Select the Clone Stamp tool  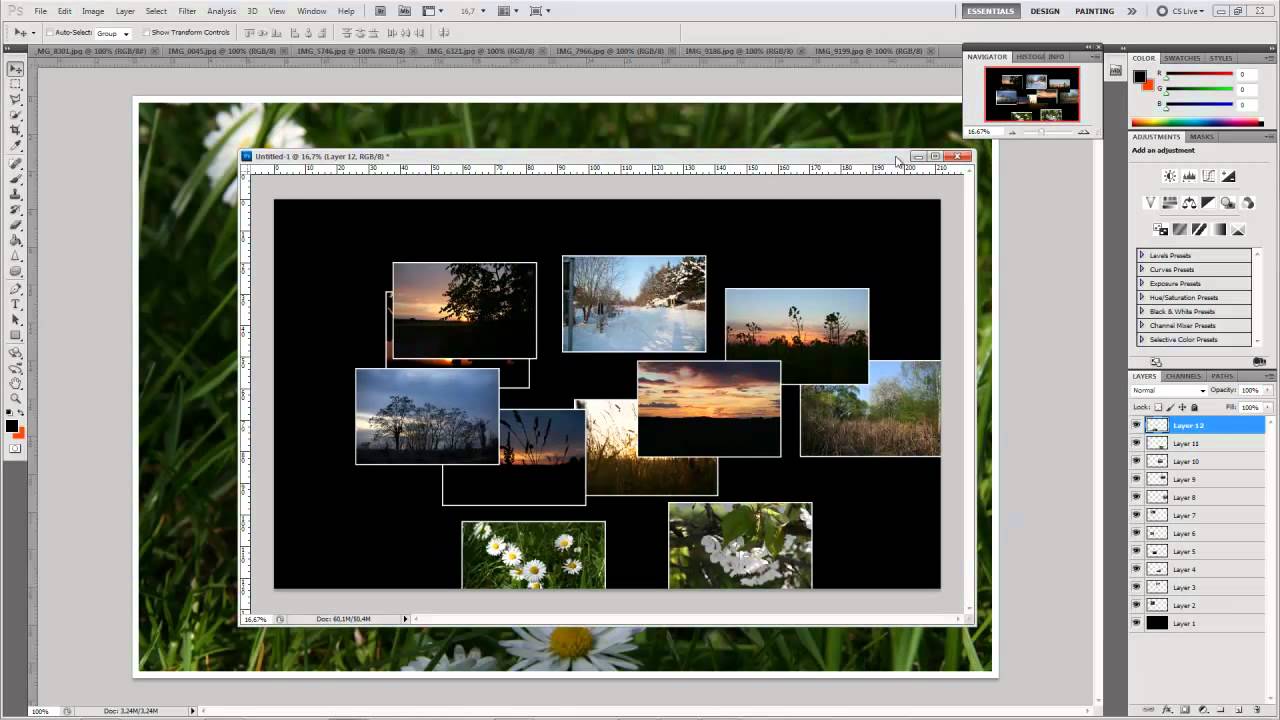[x=16, y=194]
